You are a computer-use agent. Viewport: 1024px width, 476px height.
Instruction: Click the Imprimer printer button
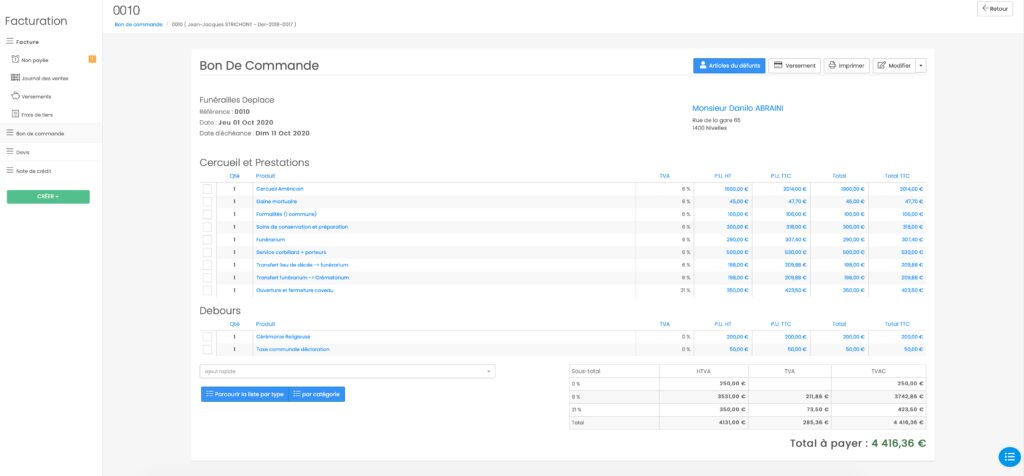click(846, 66)
